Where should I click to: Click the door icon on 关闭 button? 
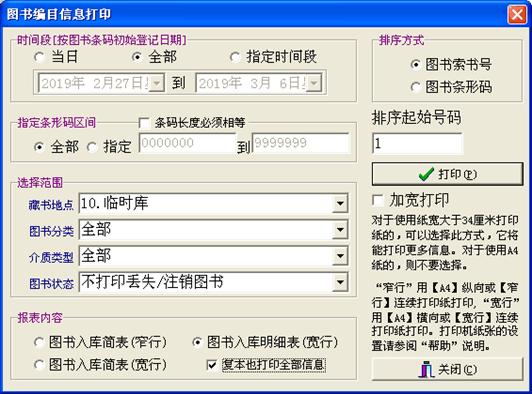(x=426, y=369)
